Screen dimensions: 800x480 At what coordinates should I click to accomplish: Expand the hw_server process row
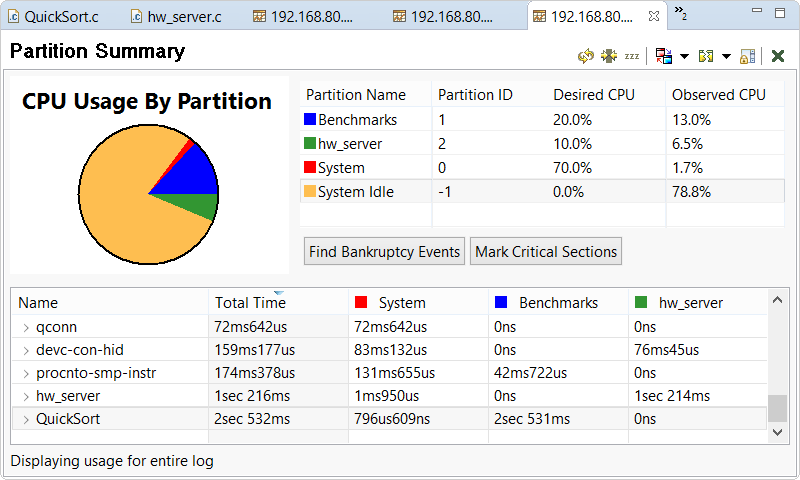click(x=26, y=396)
